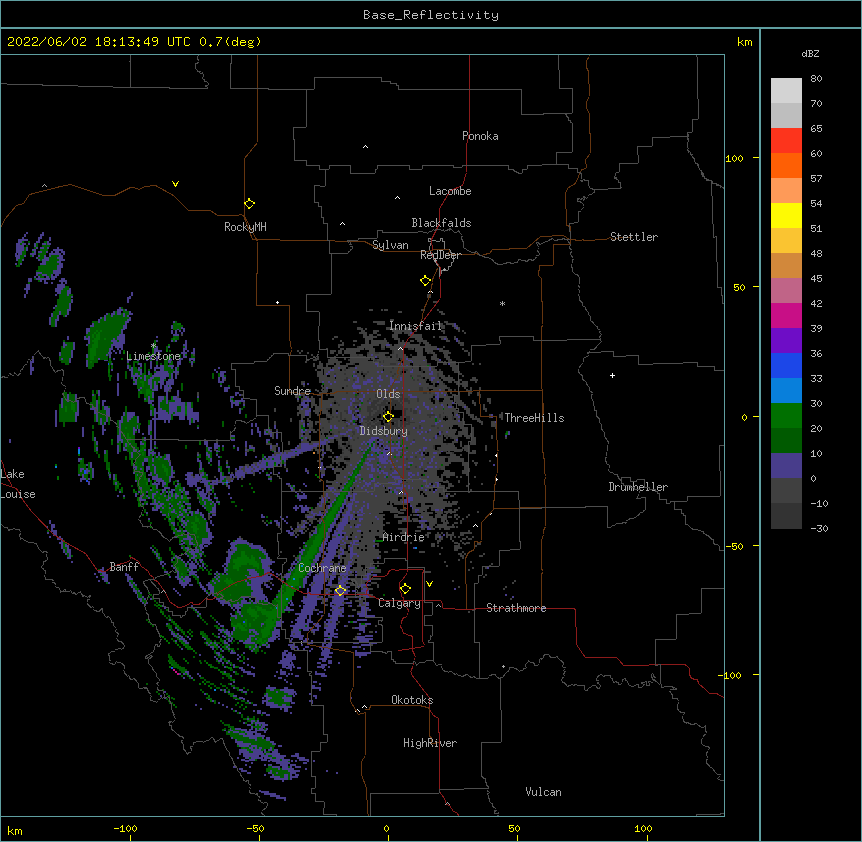Click the km unit label beside the timestamp
Image resolution: width=862 pixels, height=842 pixels.
(x=744, y=42)
